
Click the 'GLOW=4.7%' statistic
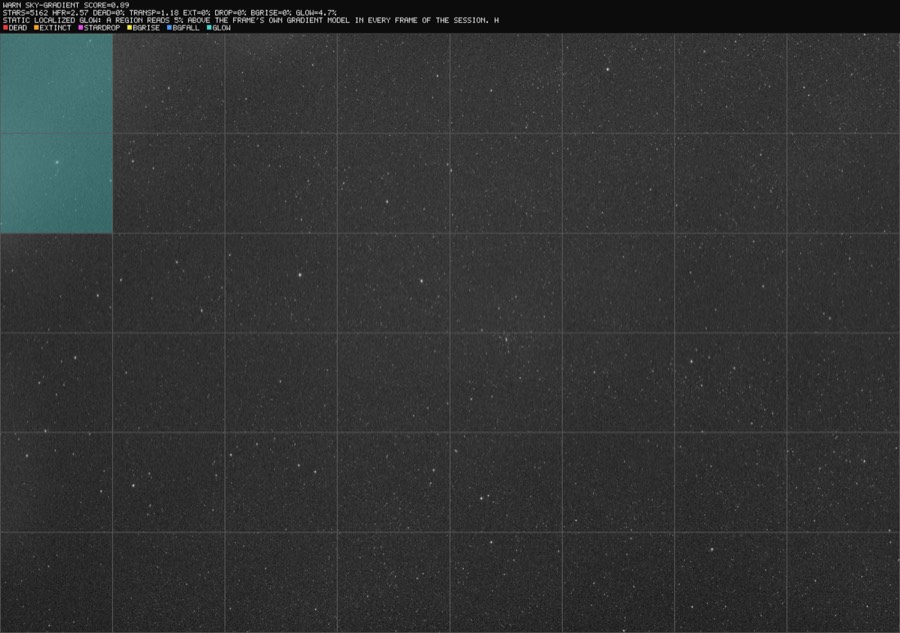(x=316, y=13)
